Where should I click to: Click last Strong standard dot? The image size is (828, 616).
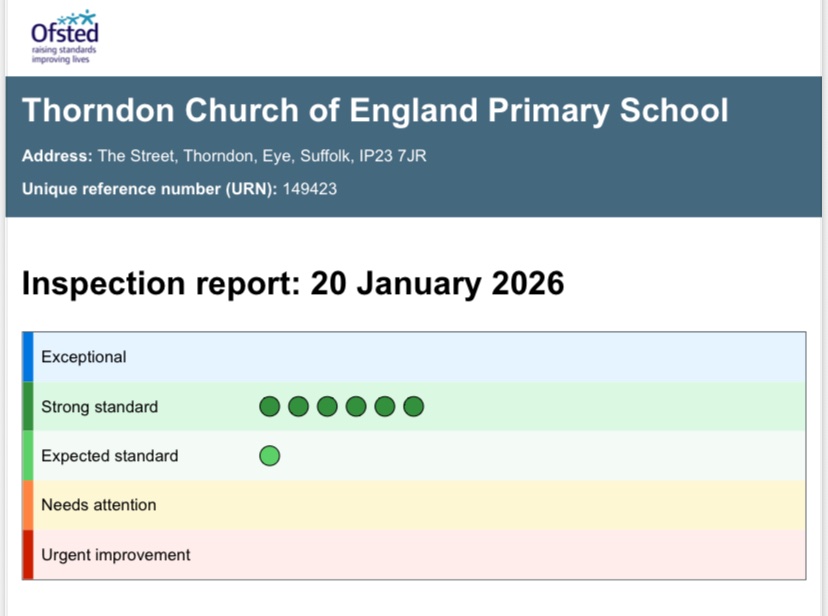tap(413, 406)
